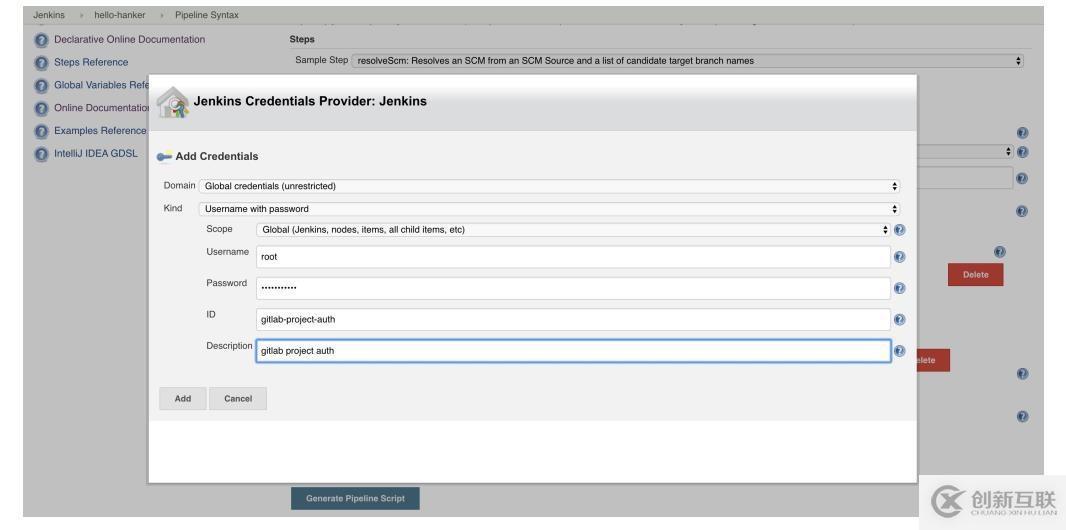Go to Jenkins in the breadcrumb
1066x530 pixels.
49,15
